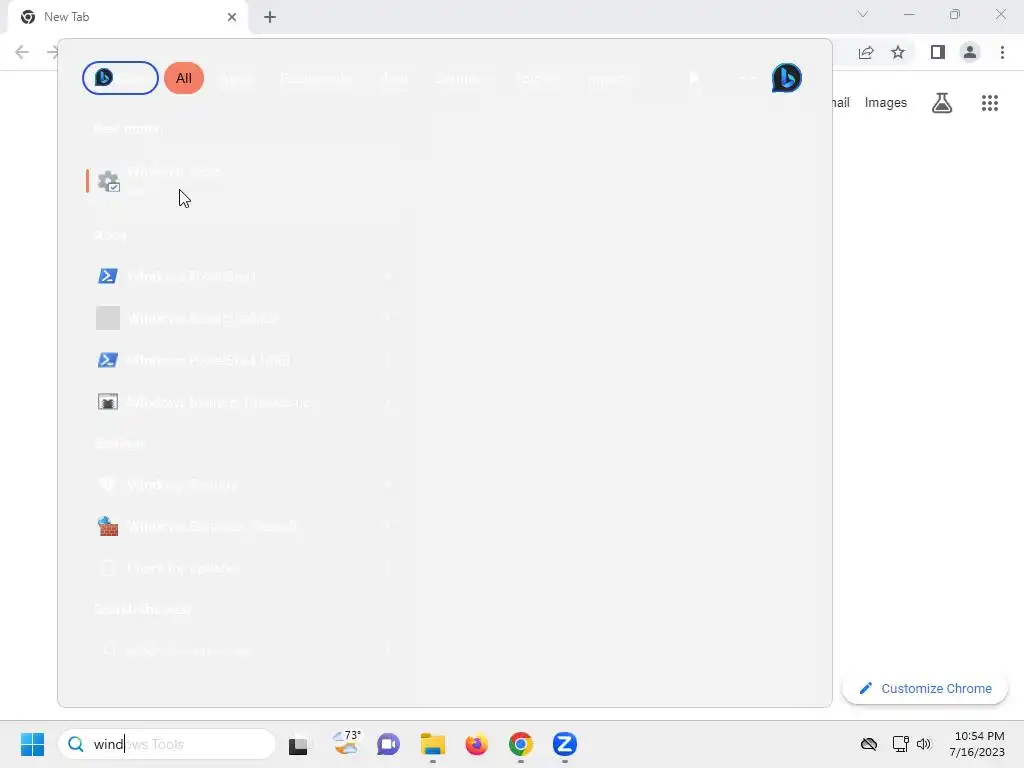This screenshot has height=768, width=1024.
Task: Open Chrome three-dot menu
Action: pos(1002,52)
